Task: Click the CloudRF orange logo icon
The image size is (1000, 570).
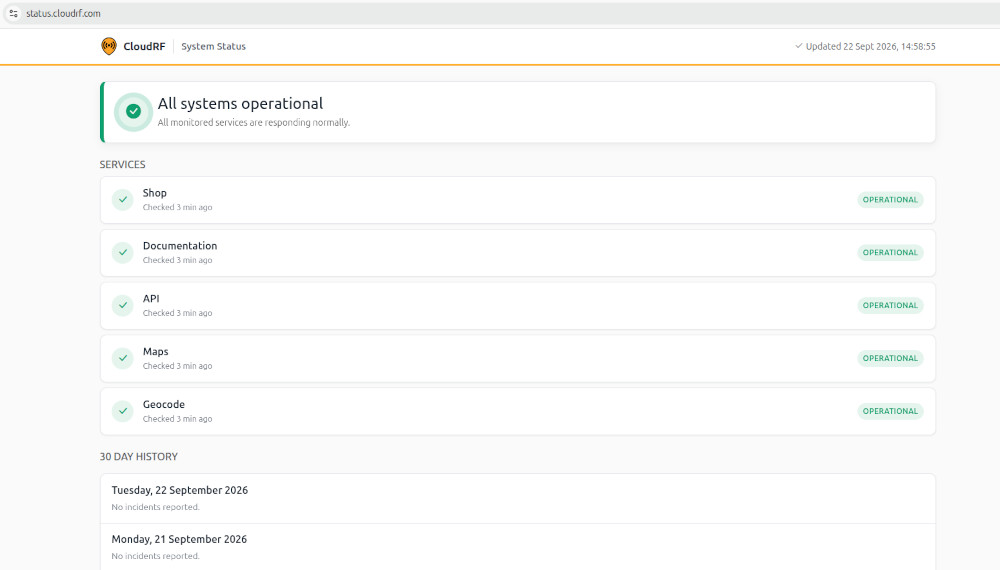Action: [109, 46]
